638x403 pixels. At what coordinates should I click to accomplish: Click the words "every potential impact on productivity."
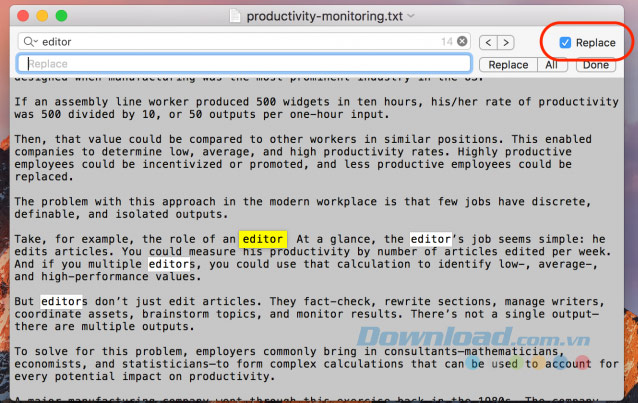pos(145,377)
